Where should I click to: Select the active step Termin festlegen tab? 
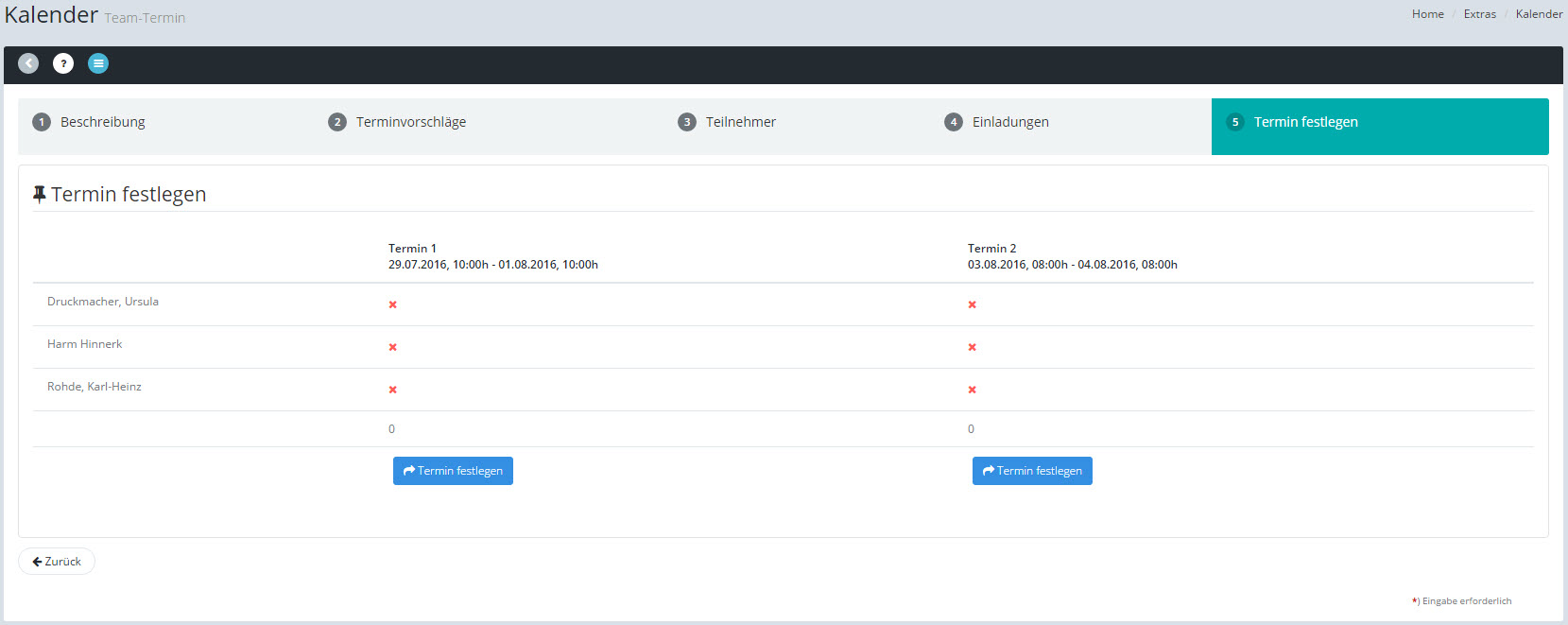coord(1305,122)
